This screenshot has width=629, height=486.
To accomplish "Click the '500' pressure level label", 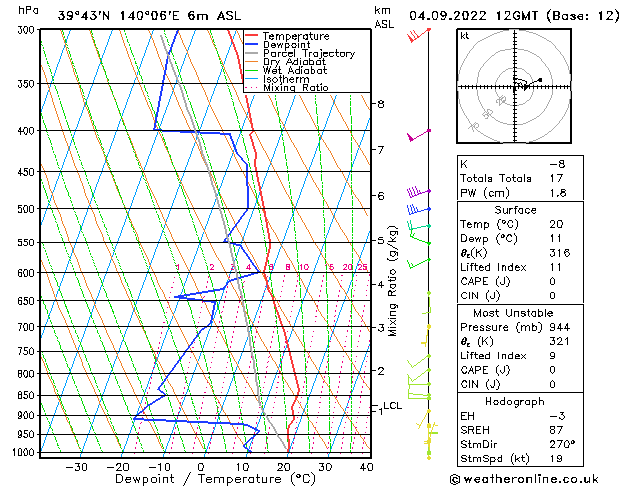I will coord(28,209).
